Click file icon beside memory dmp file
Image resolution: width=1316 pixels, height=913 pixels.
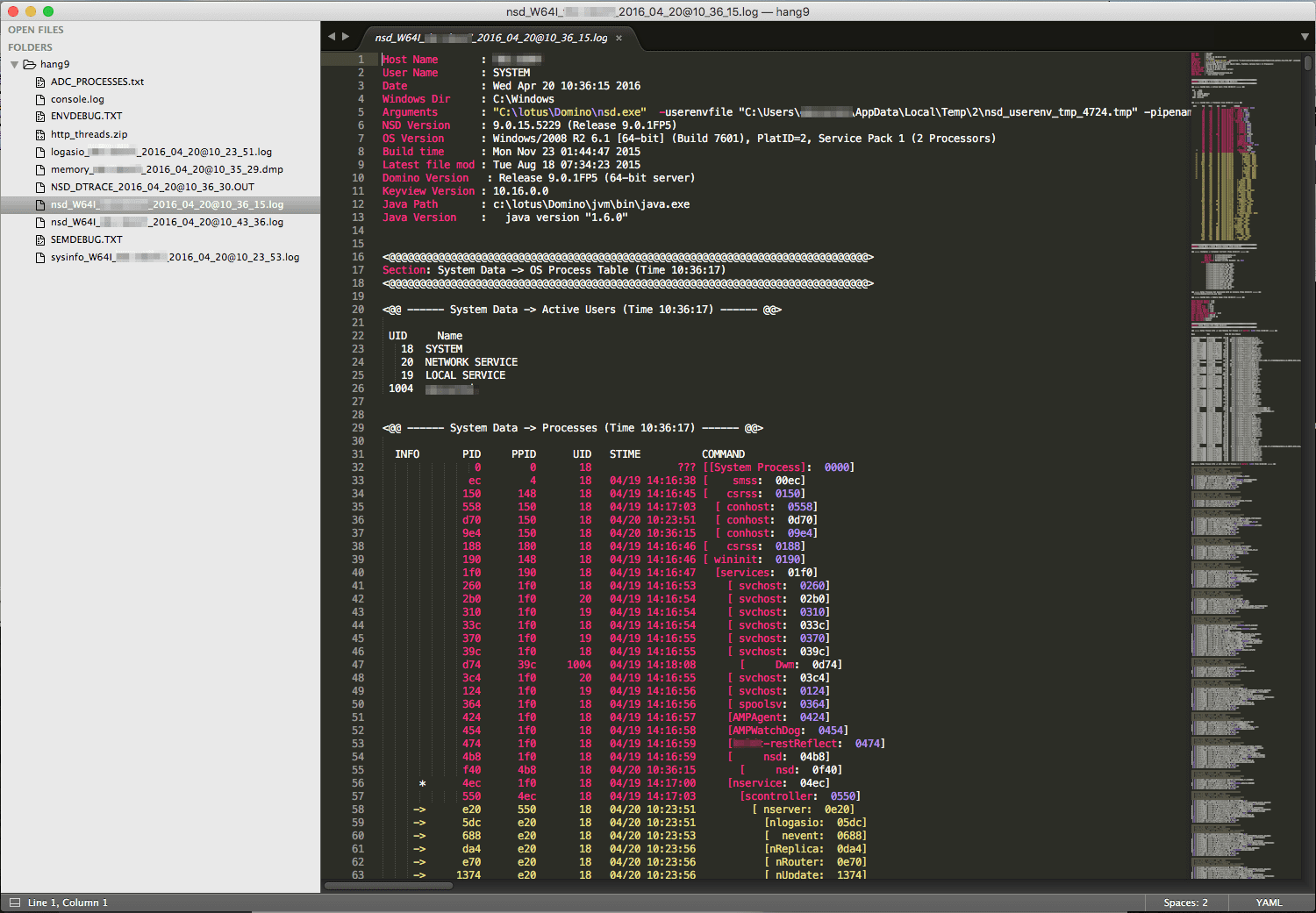tap(40, 170)
